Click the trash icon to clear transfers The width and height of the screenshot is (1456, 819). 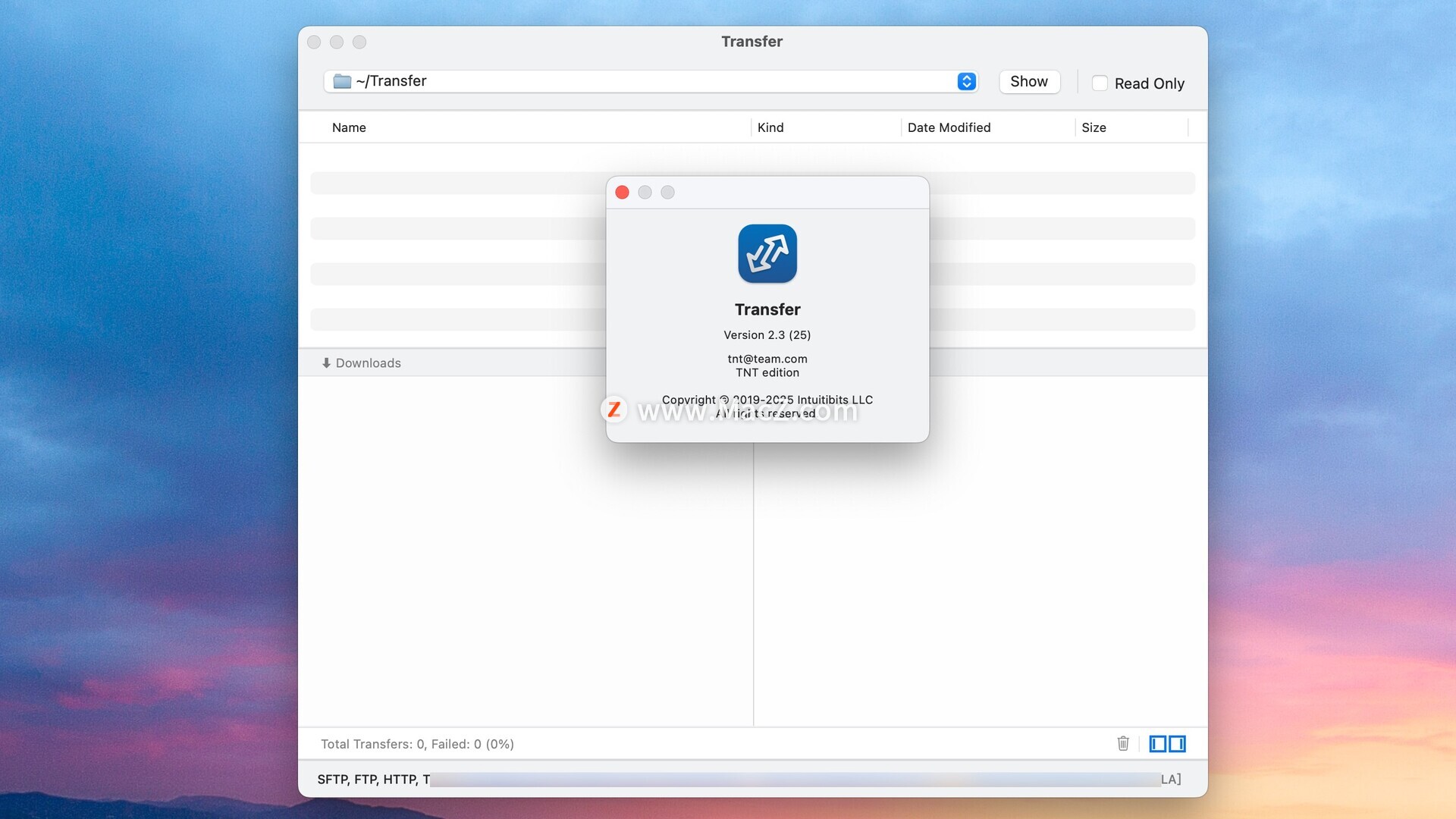click(1123, 743)
